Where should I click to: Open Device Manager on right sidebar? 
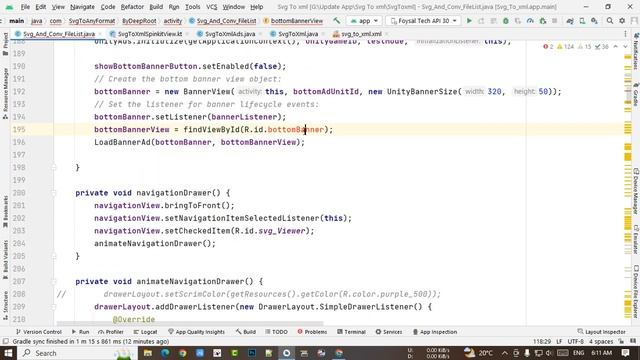click(x=636, y=191)
